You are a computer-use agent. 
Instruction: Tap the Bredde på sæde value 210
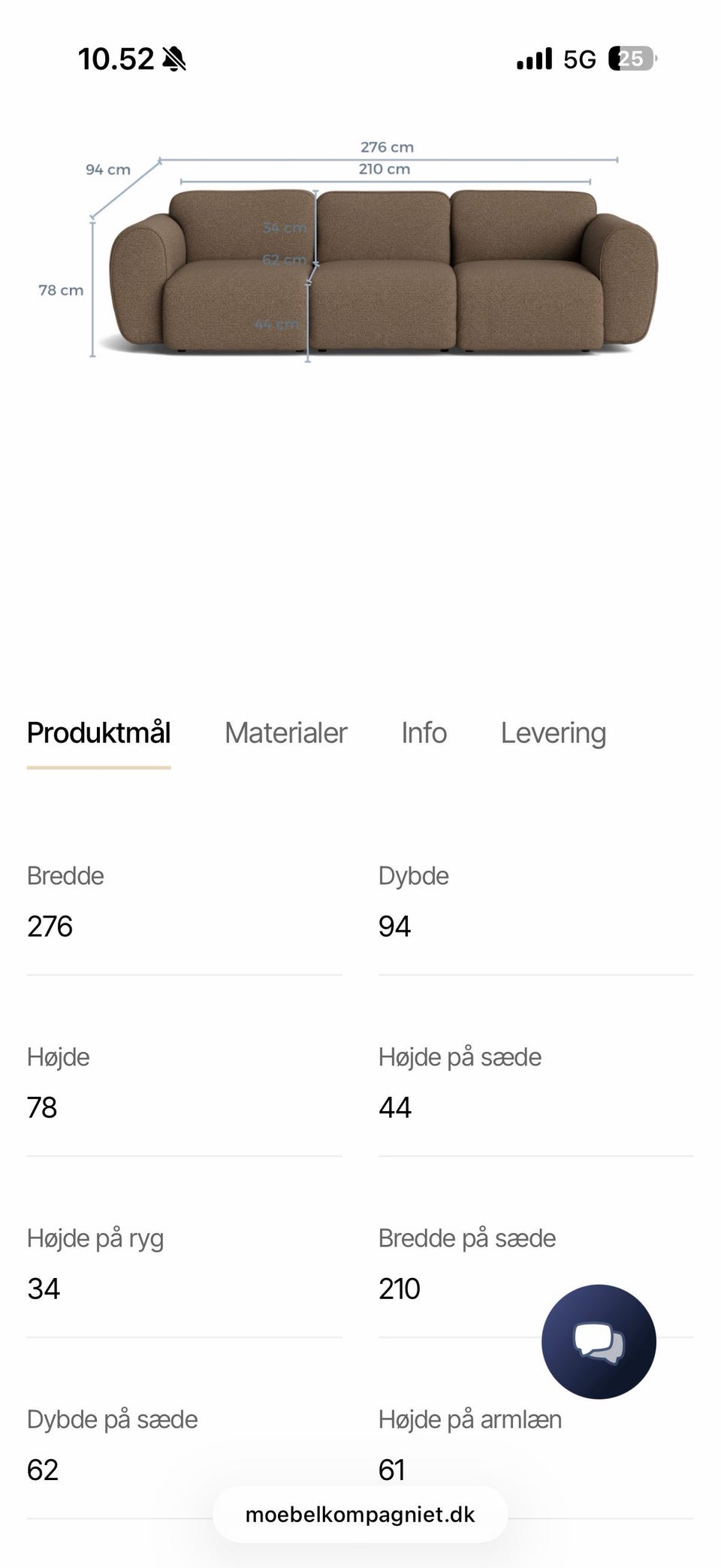coord(399,1289)
